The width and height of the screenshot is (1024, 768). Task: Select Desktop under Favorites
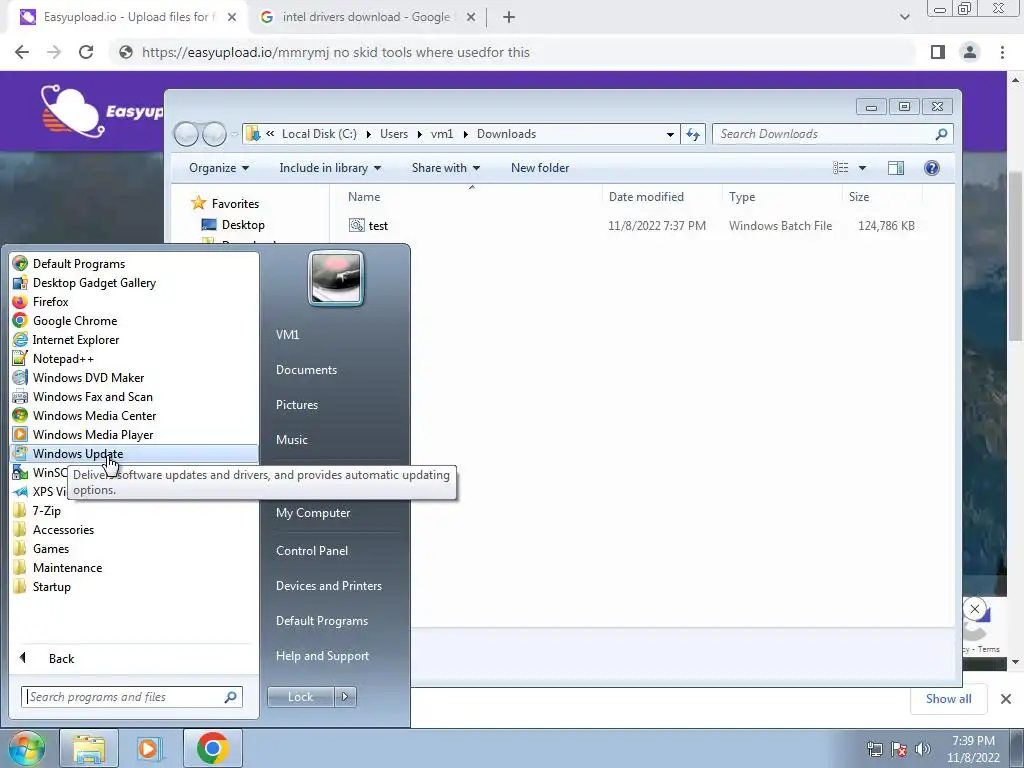click(x=243, y=225)
